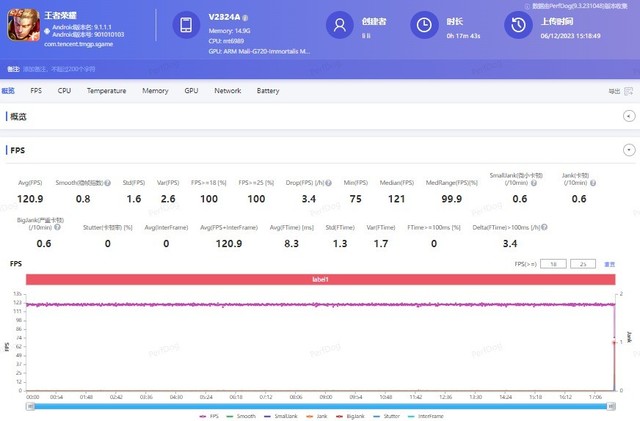Screen dimensions: 640x421
Task: Click the red label1 bar
Action: tap(320, 279)
